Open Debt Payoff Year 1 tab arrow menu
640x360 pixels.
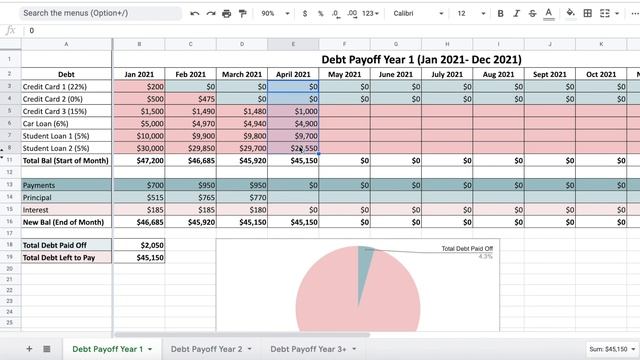150,349
